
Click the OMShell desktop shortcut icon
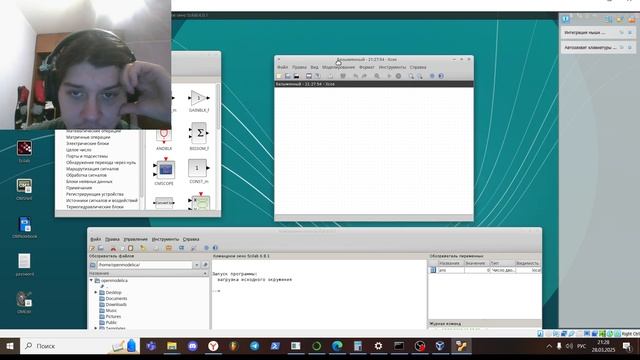24,189
